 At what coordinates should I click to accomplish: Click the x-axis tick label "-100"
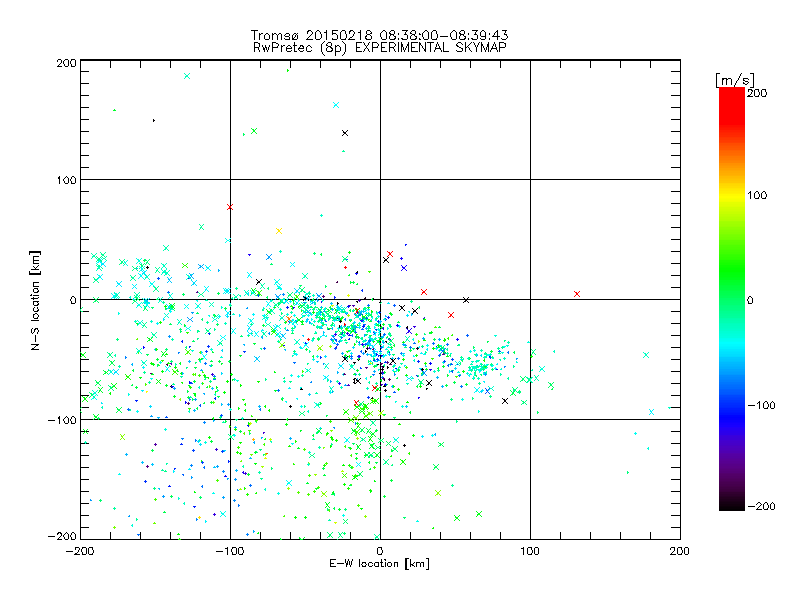230,551
